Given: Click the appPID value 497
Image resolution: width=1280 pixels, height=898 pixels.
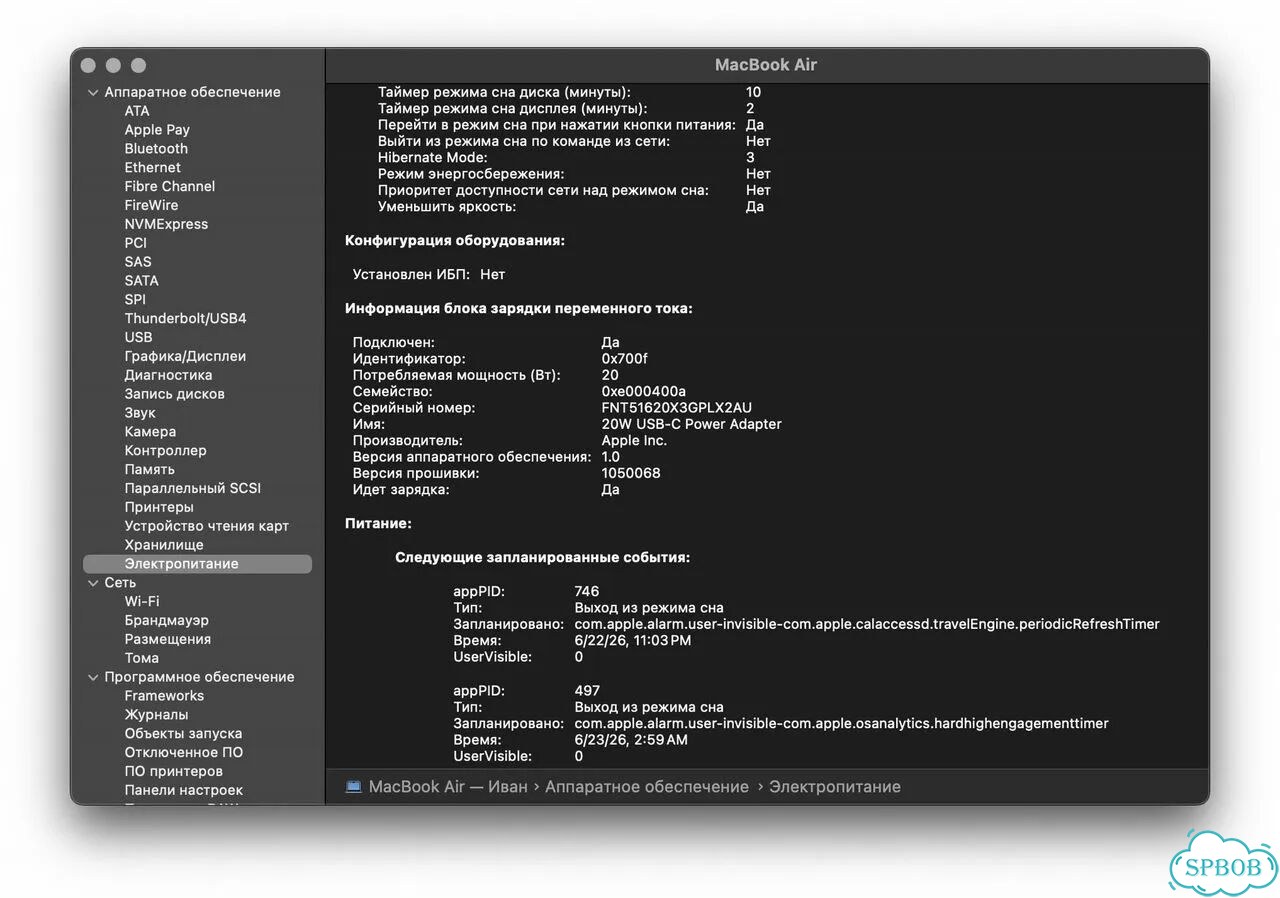Looking at the screenshot, I should 587,690.
